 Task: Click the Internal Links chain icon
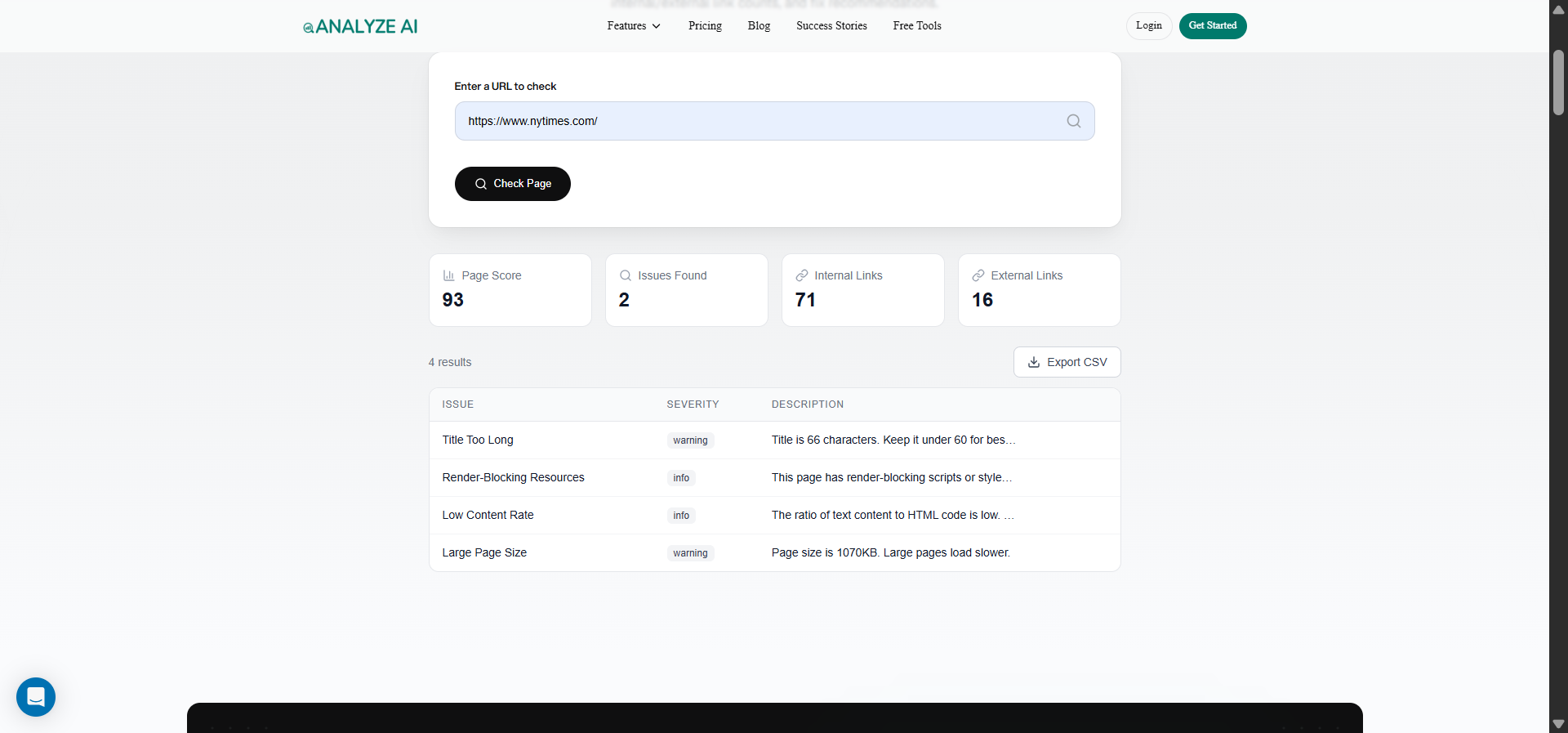click(802, 275)
